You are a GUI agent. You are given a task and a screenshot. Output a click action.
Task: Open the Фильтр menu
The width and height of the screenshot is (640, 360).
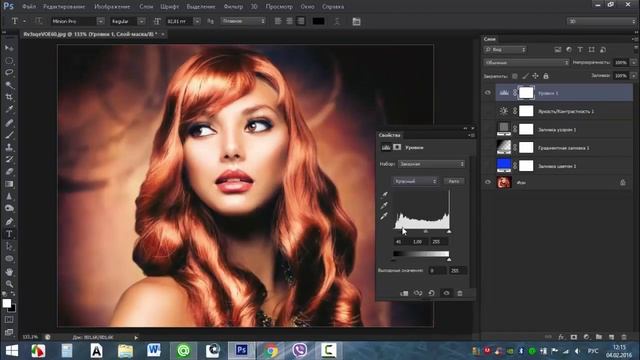[x=233, y=7]
